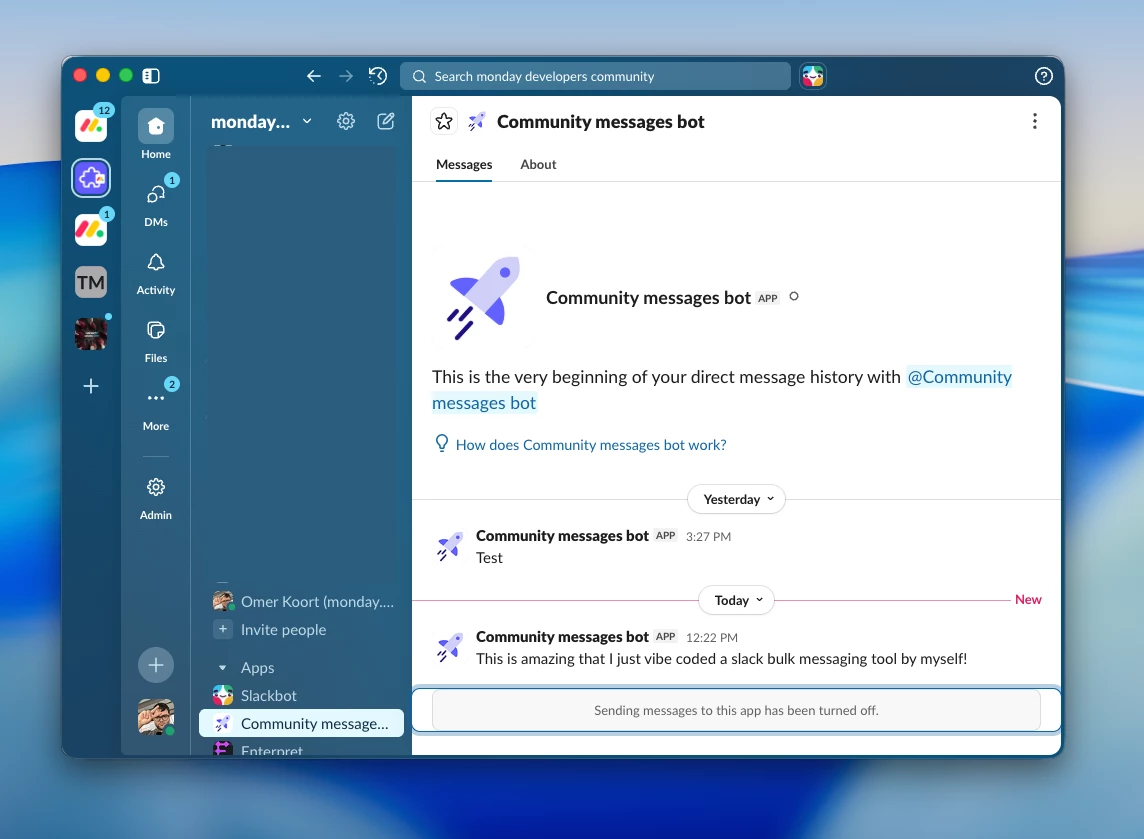Open the Community messages bot header title
Viewport: 1144px width, 839px height.
coord(600,122)
